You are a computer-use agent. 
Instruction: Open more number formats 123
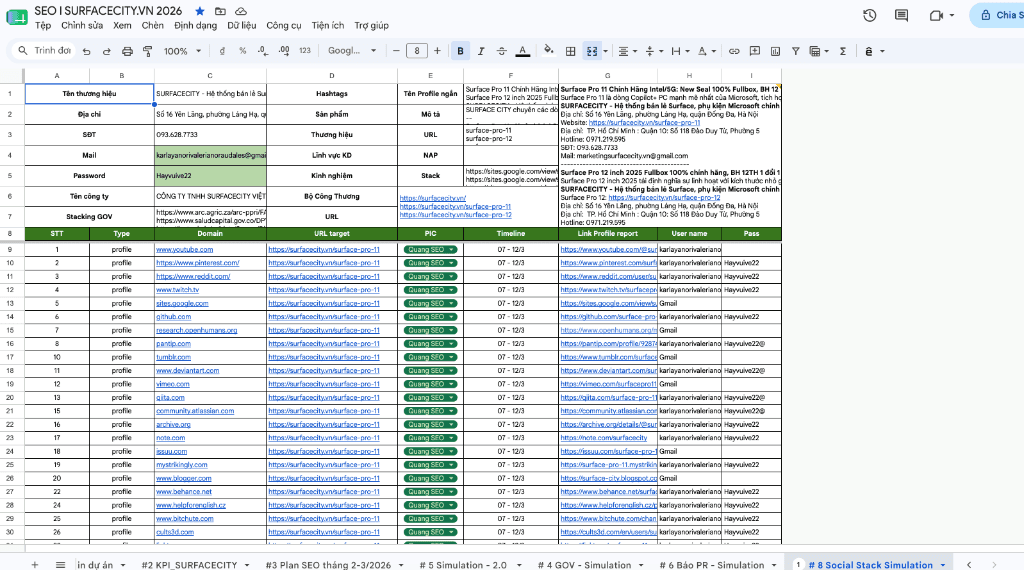305,51
